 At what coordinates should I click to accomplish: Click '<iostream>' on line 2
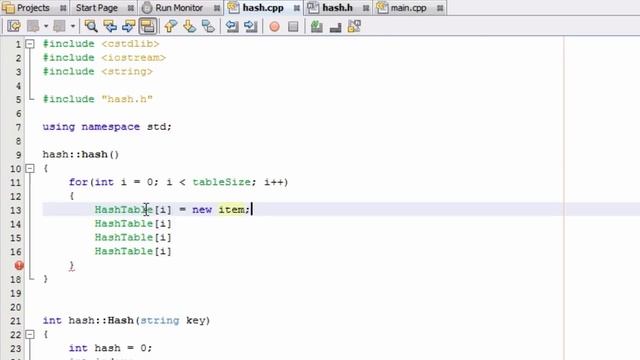coord(133,58)
